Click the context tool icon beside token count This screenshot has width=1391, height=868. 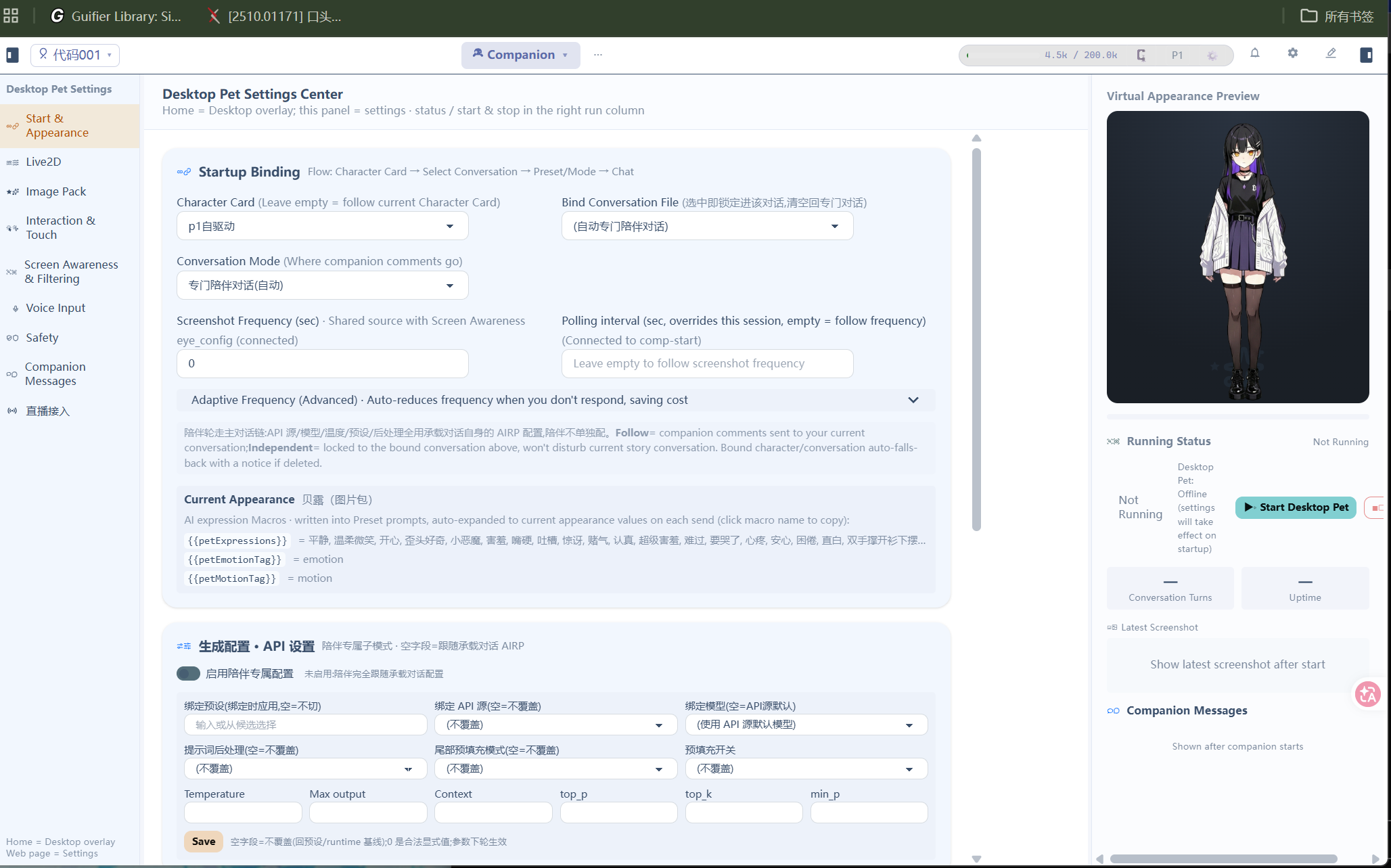point(1141,55)
